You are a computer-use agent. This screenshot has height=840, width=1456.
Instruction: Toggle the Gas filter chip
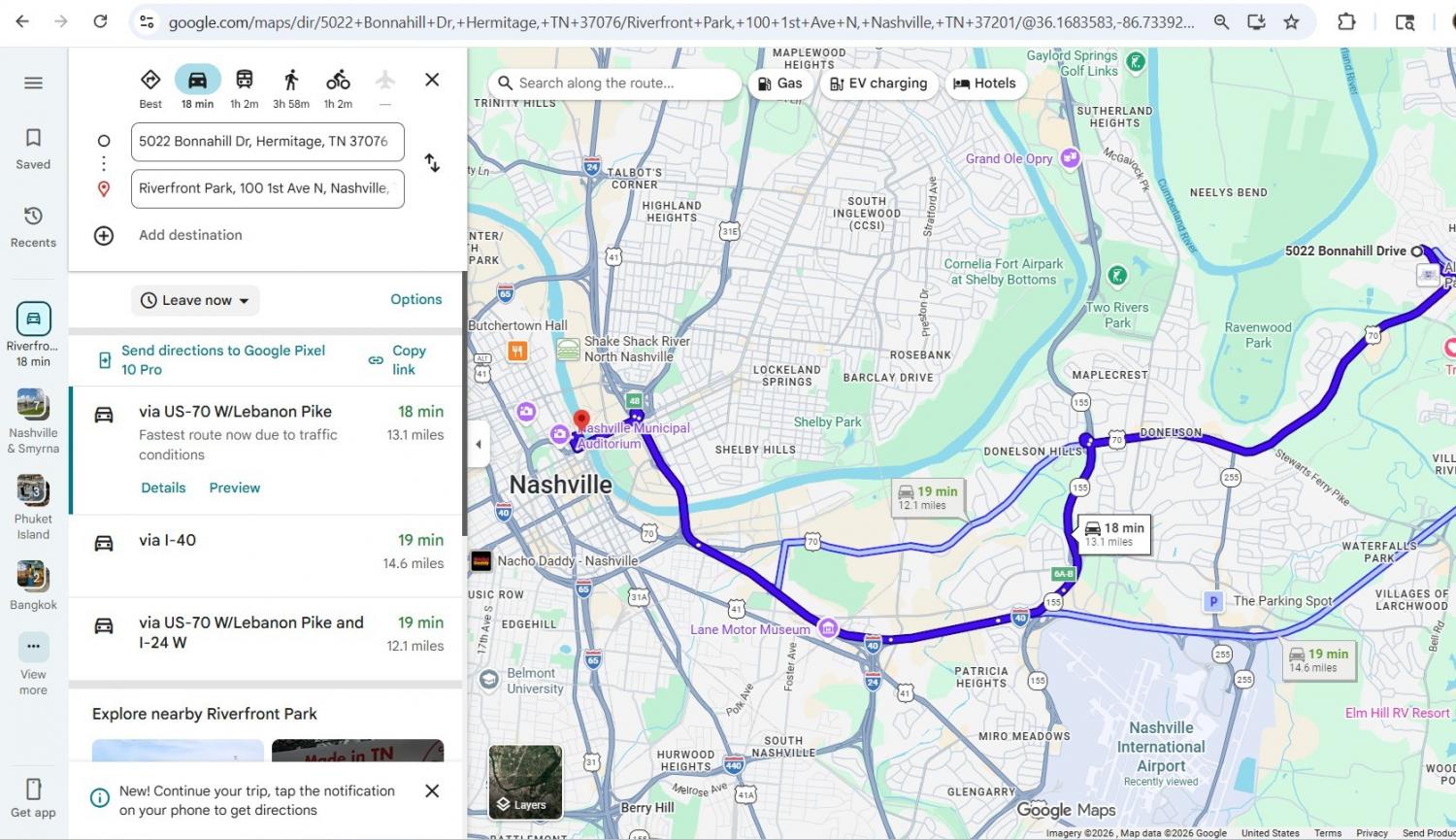tap(779, 84)
